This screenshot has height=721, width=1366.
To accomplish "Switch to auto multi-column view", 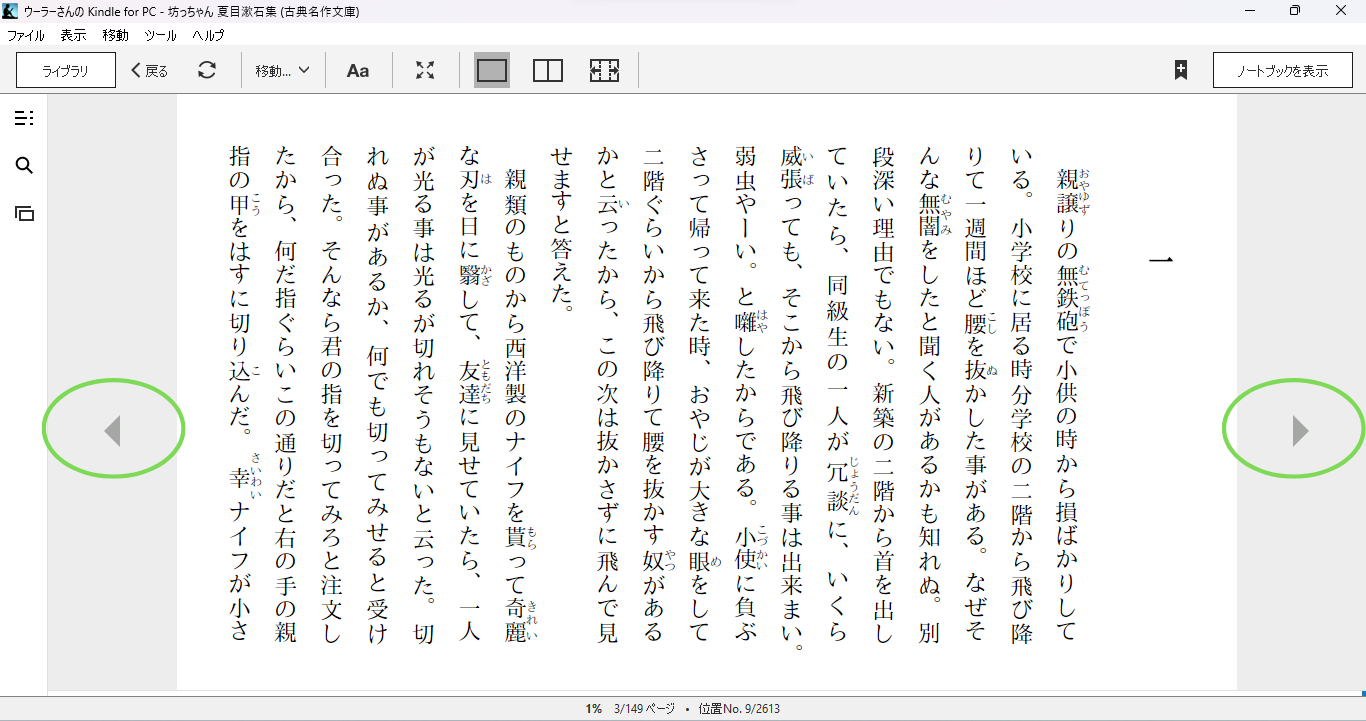I will (604, 70).
